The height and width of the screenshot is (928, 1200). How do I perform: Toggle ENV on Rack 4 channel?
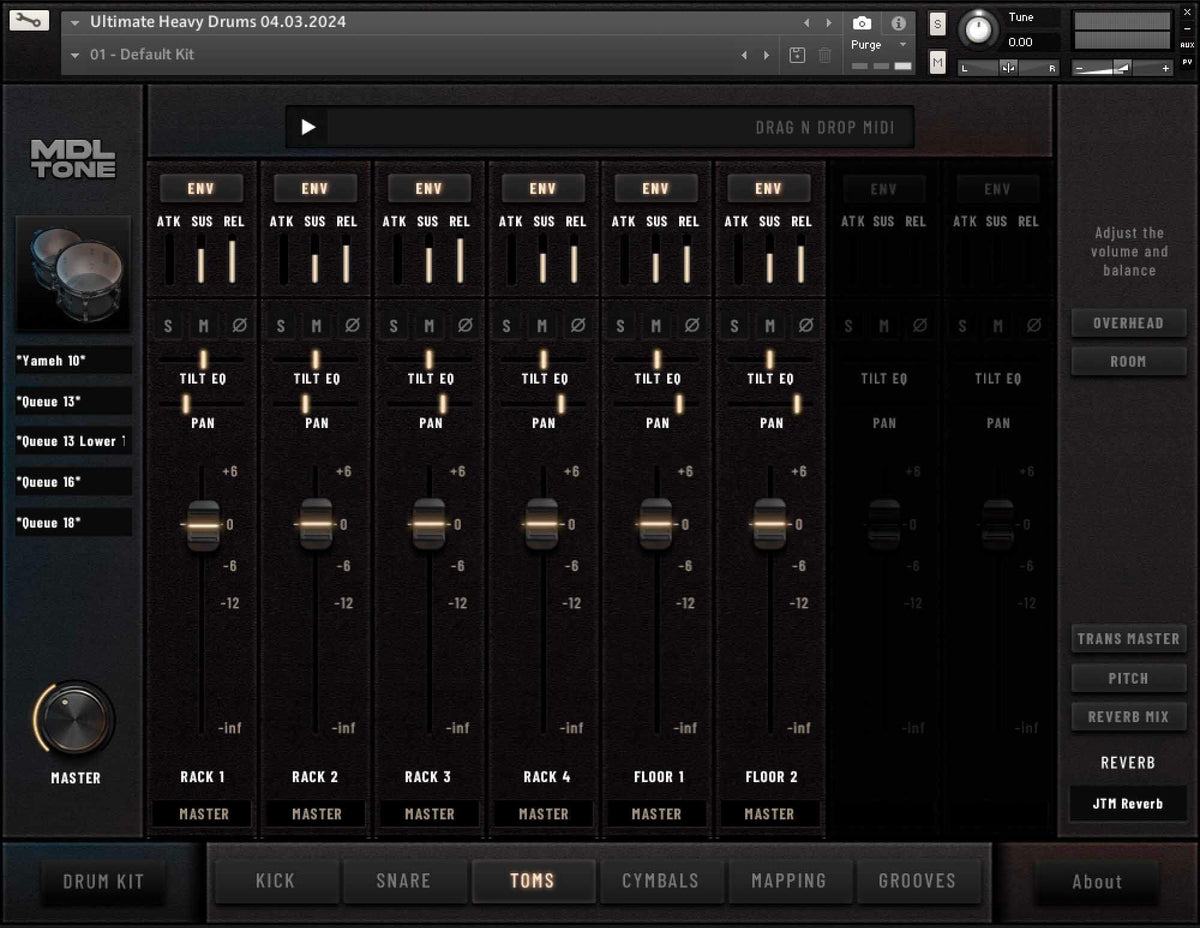(x=543, y=188)
